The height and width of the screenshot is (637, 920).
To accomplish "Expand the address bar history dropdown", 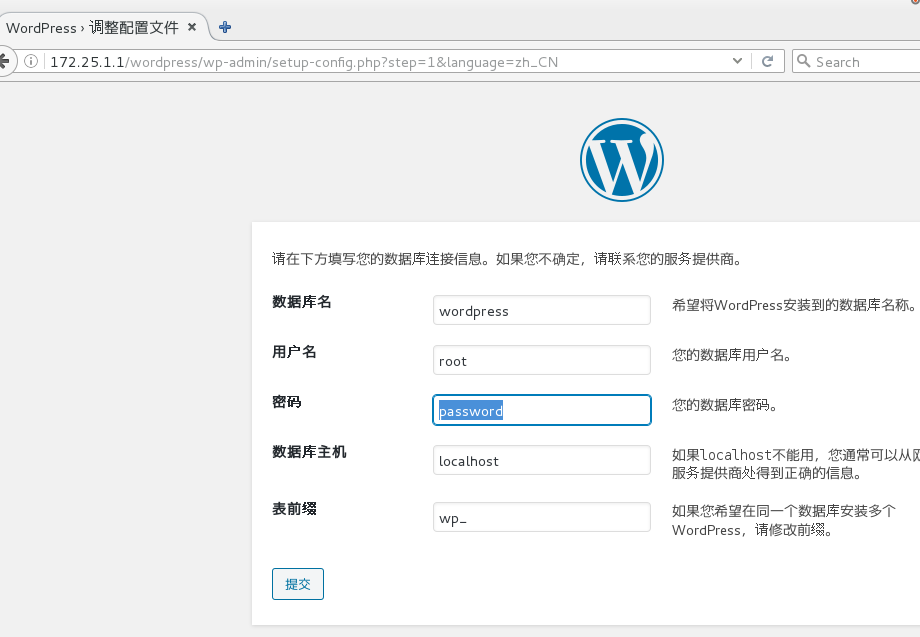I will click(x=738, y=61).
